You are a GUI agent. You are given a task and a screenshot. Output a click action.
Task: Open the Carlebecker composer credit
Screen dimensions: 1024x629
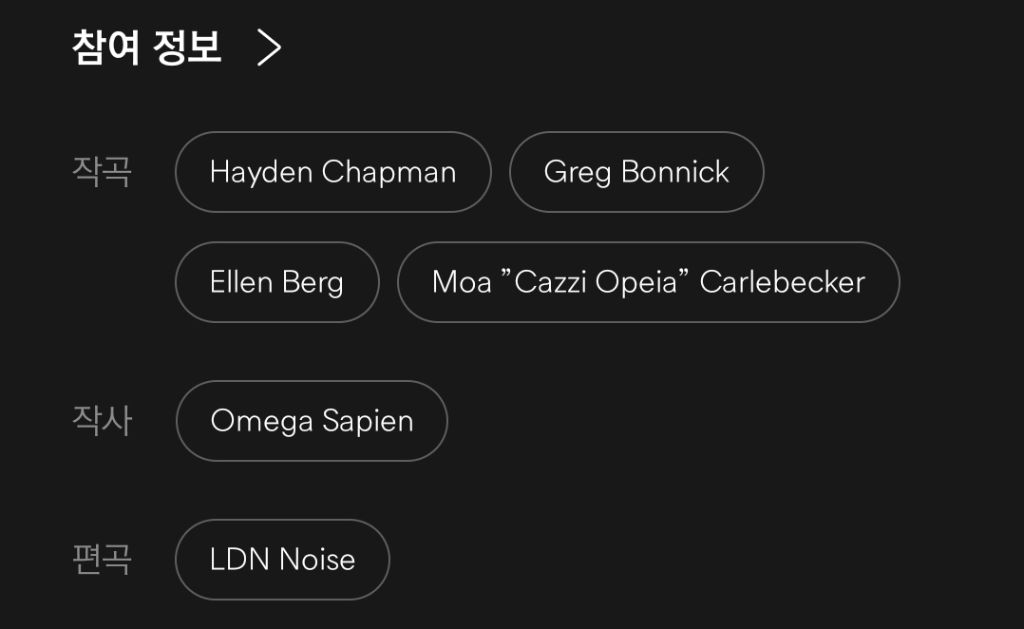pyautogui.click(x=648, y=282)
